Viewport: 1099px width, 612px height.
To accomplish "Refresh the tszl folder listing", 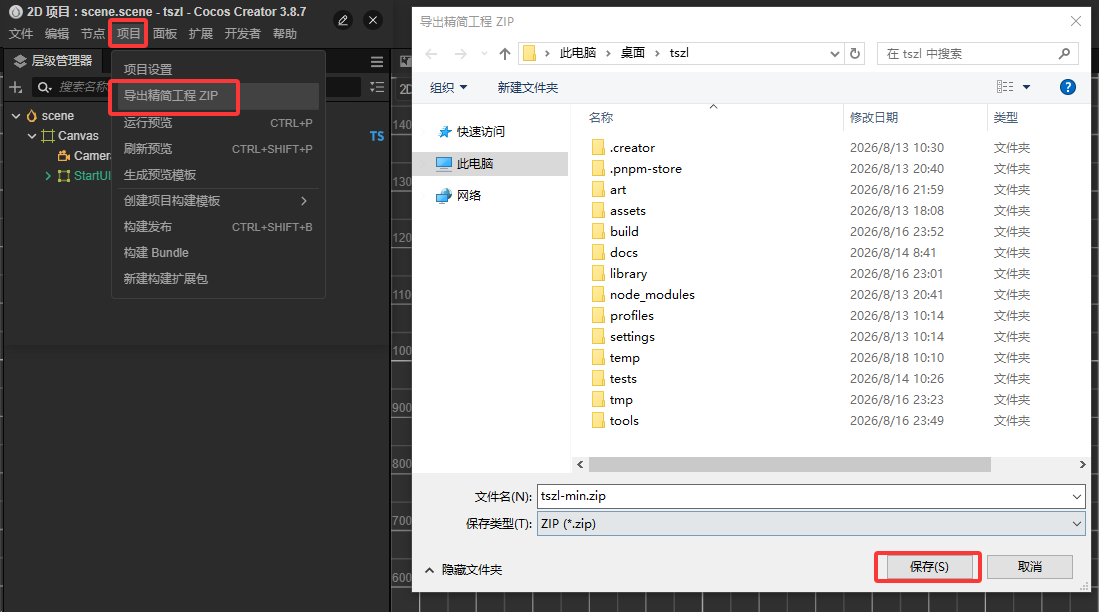I will click(x=854, y=53).
